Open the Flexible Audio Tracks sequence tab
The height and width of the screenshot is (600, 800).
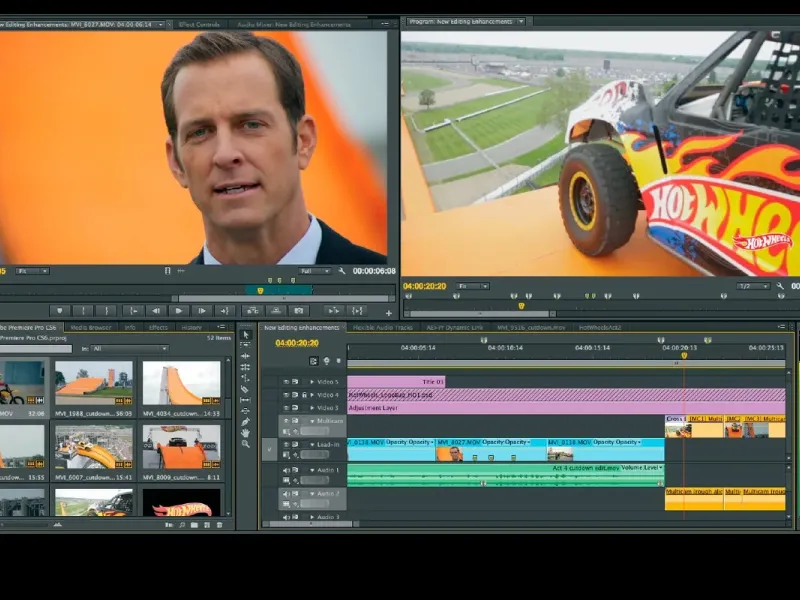tap(384, 327)
